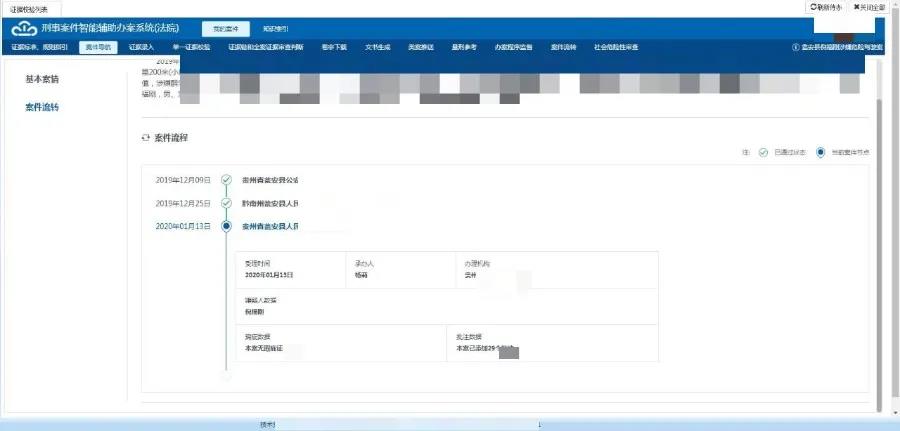Image resolution: width=900 pixels, height=431 pixels.
Task: Open 基本案情 in the left sidebar
Action: point(42,79)
